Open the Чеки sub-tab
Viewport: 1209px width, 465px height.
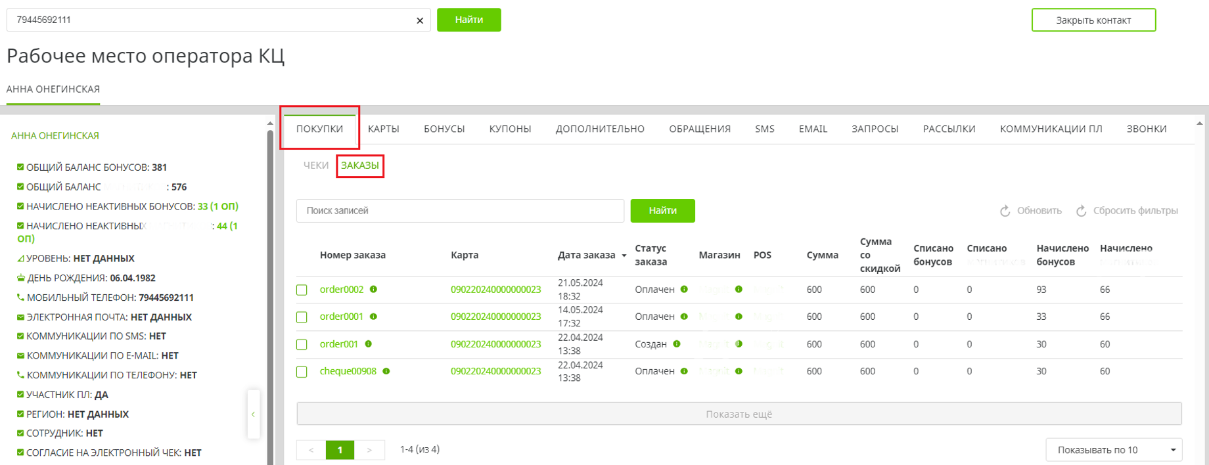click(x=316, y=166)
